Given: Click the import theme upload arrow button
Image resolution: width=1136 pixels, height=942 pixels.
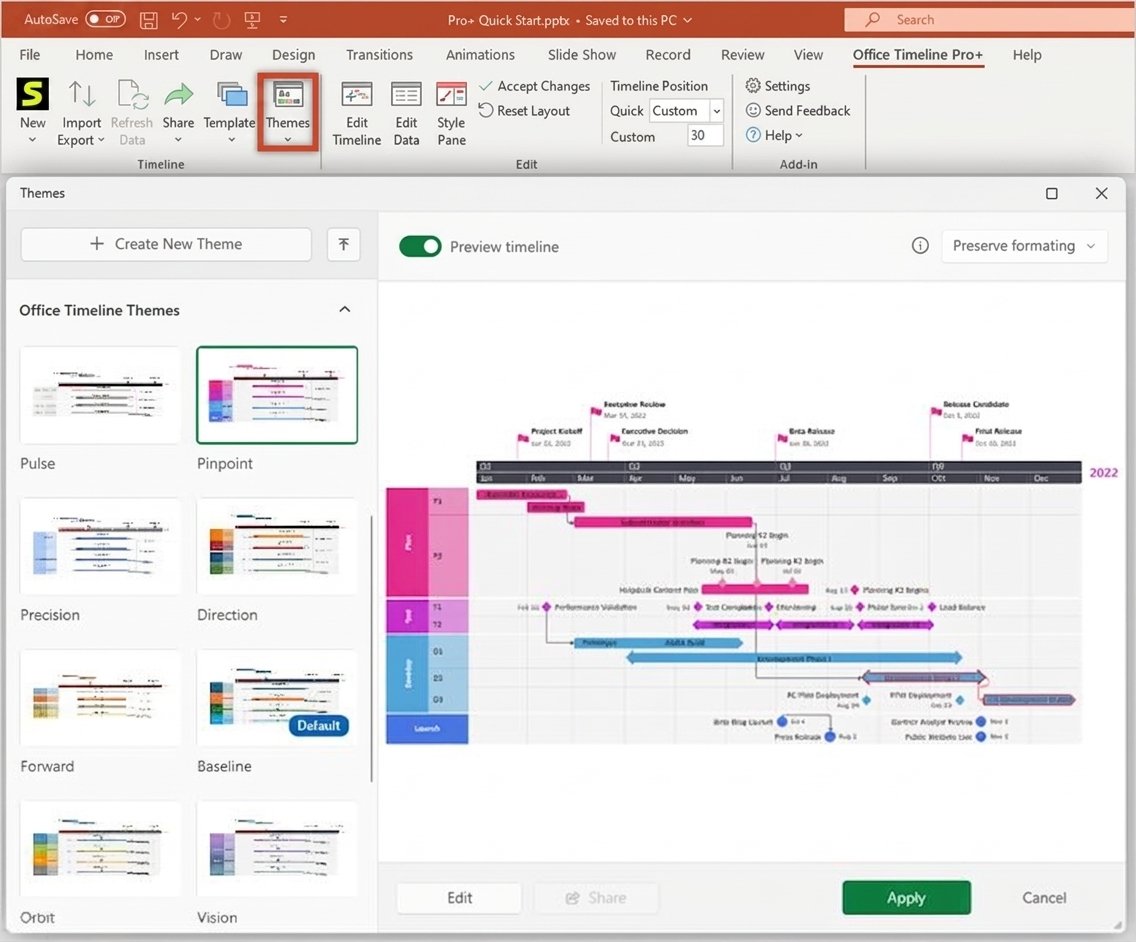Looking at the screenshot, I should 343,244.
